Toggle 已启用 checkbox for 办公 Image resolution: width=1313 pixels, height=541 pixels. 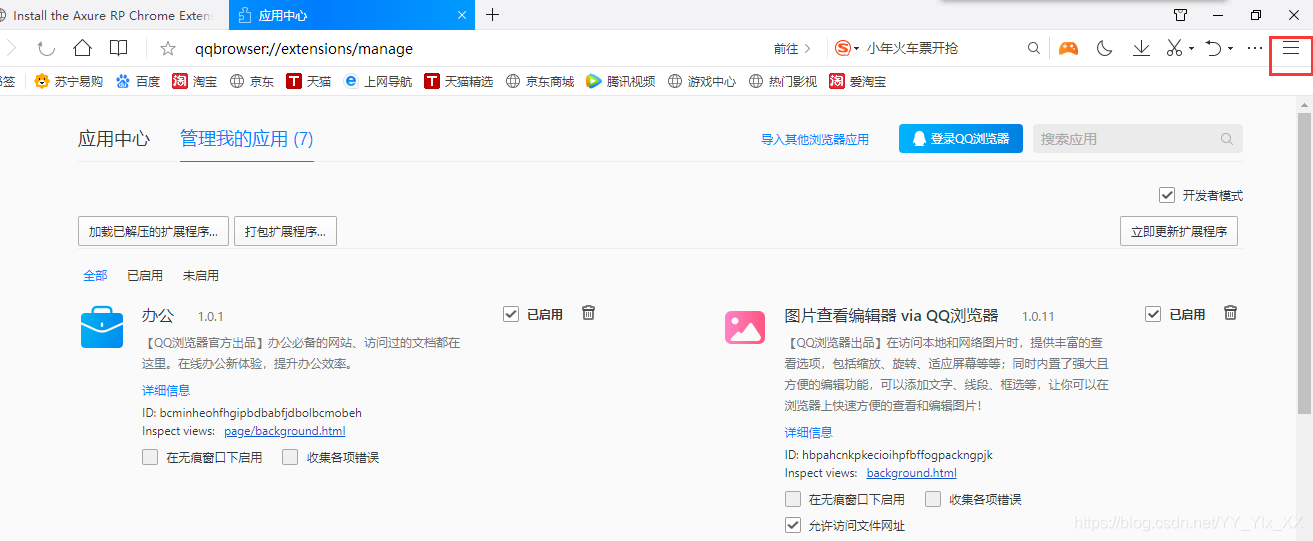[x=511, y=313]
